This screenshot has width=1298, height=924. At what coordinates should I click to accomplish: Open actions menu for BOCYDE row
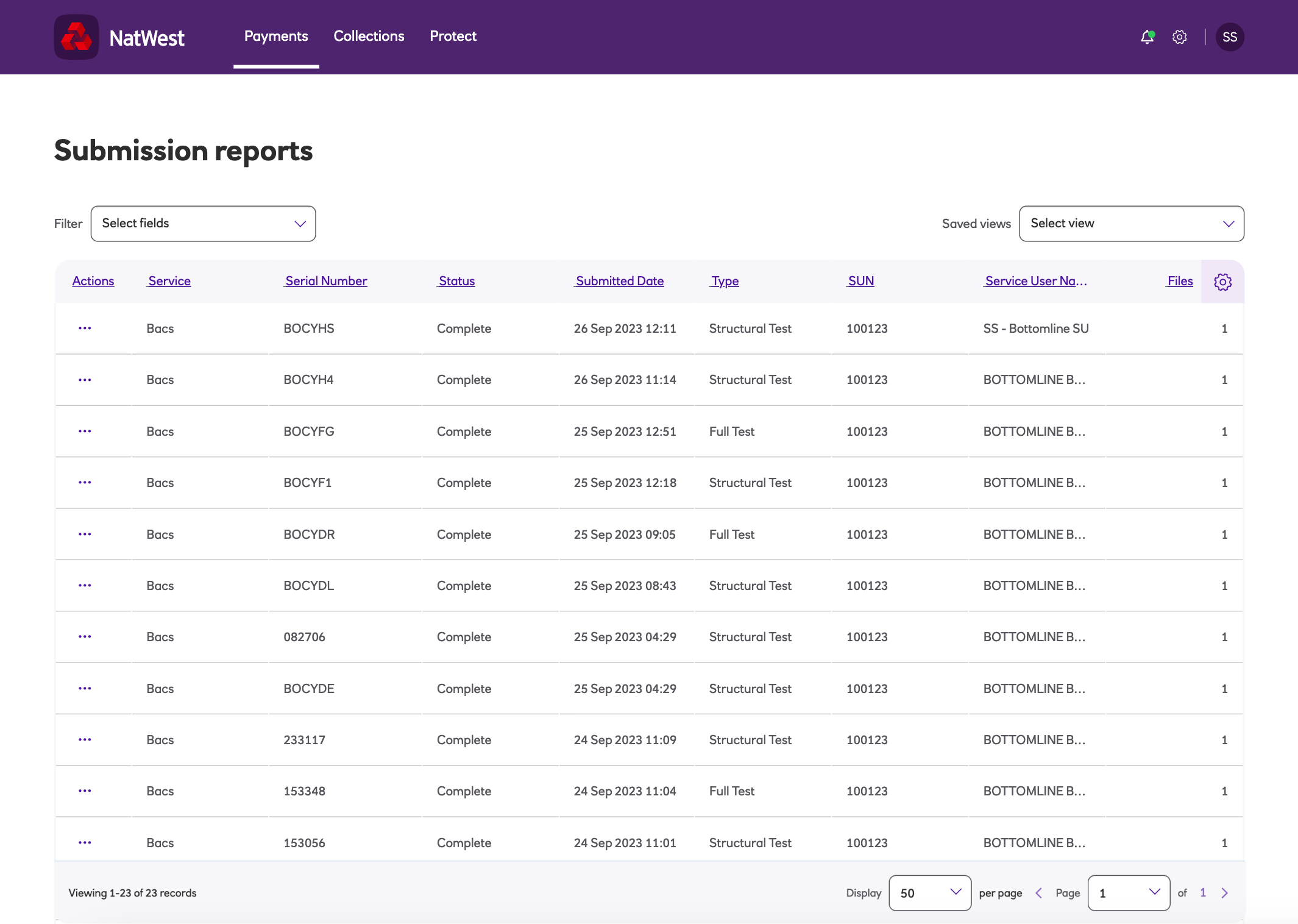point(85,689)
